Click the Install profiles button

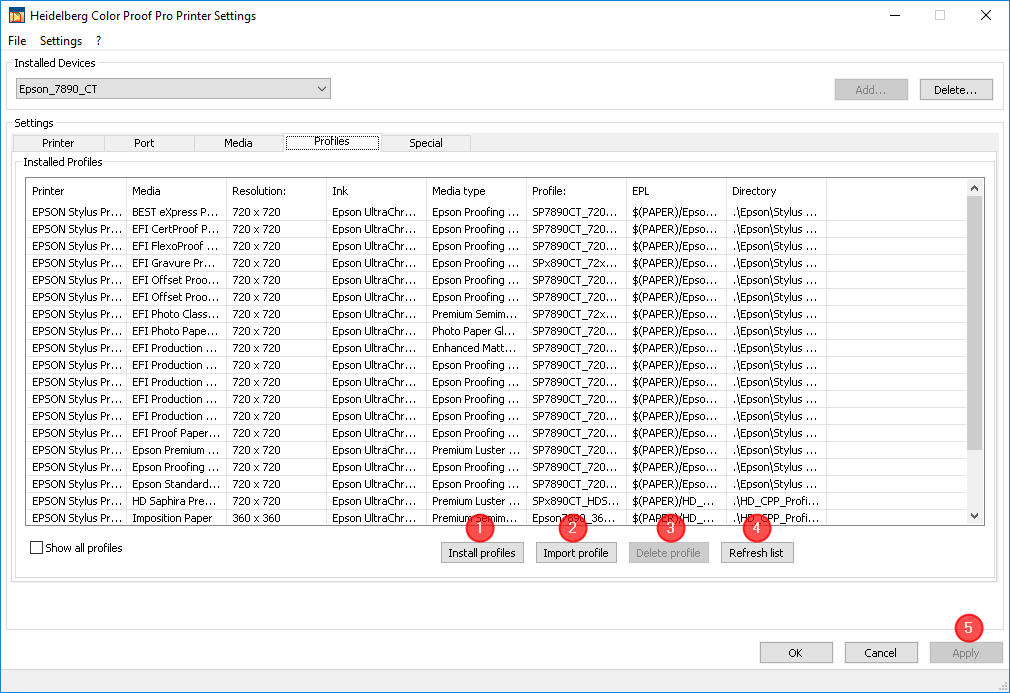482,553
